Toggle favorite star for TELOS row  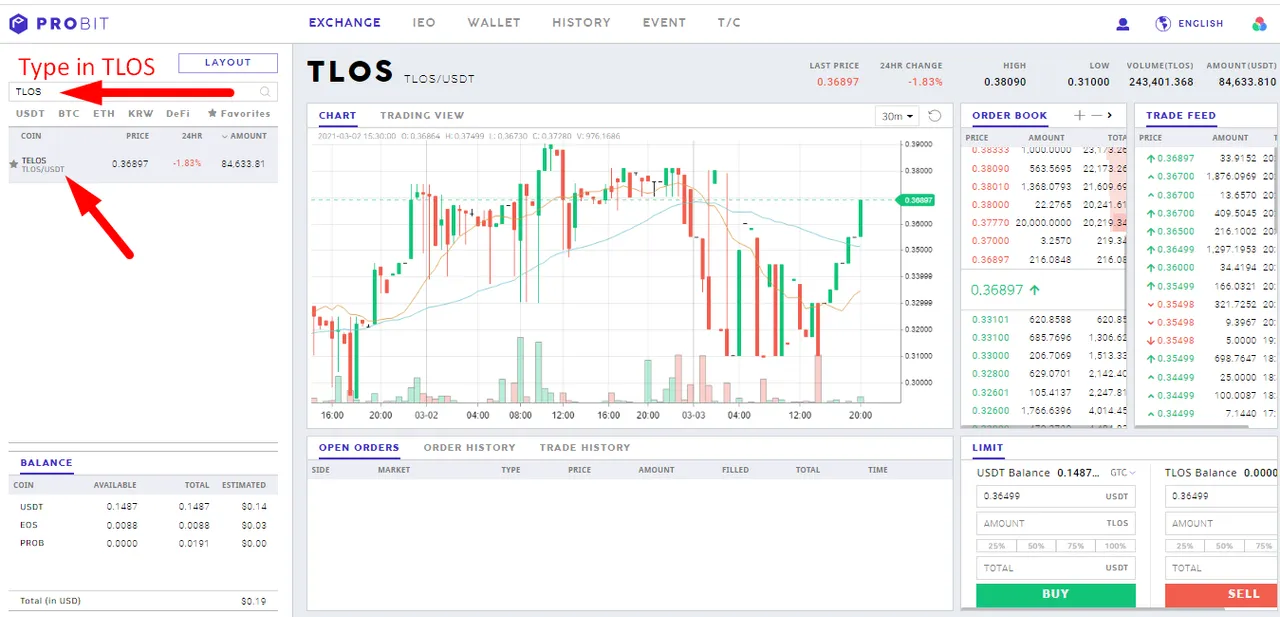[x=13, y=163]
